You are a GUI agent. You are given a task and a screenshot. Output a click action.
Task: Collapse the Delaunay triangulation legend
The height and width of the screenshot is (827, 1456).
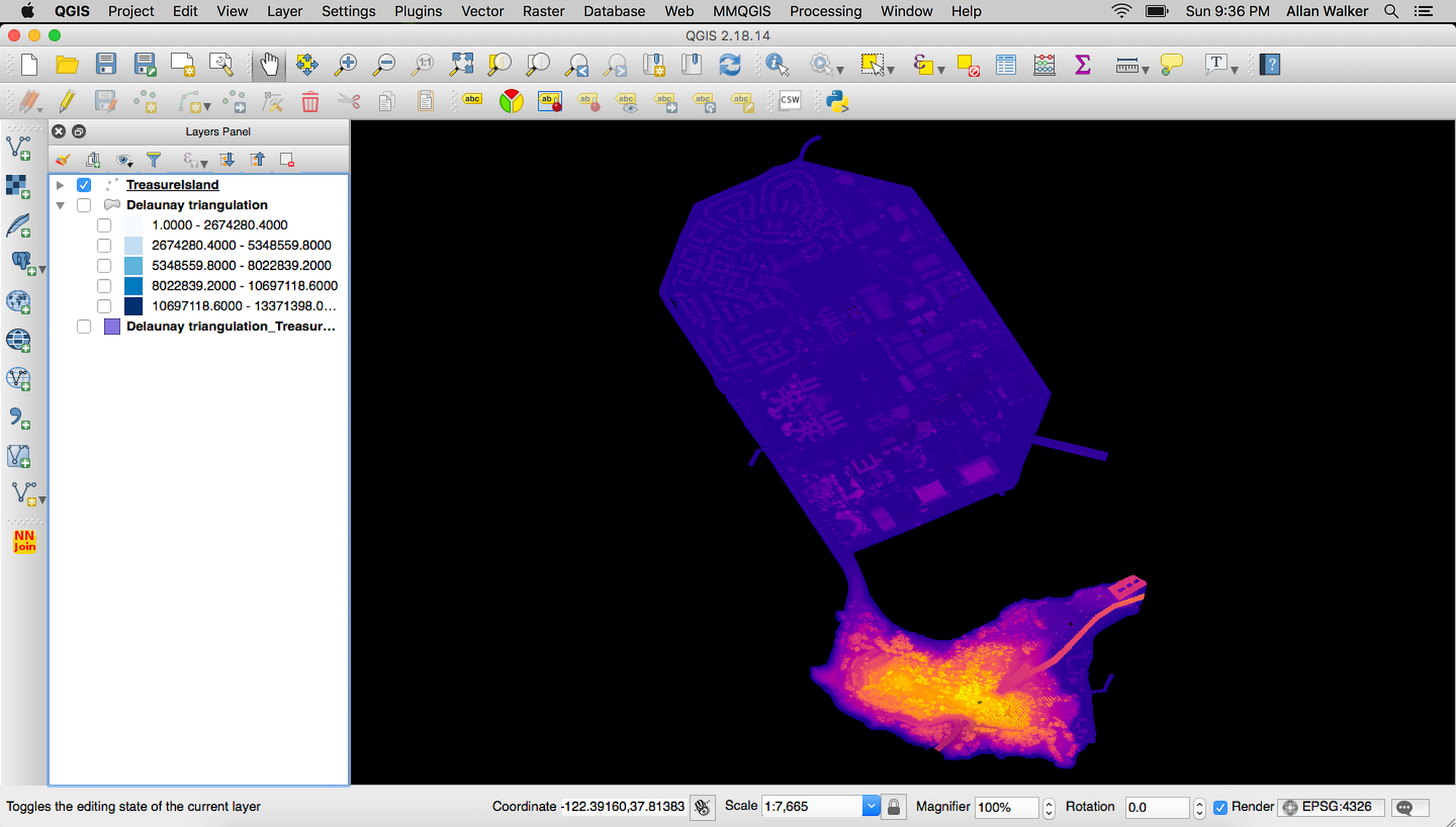coord(60,205)
